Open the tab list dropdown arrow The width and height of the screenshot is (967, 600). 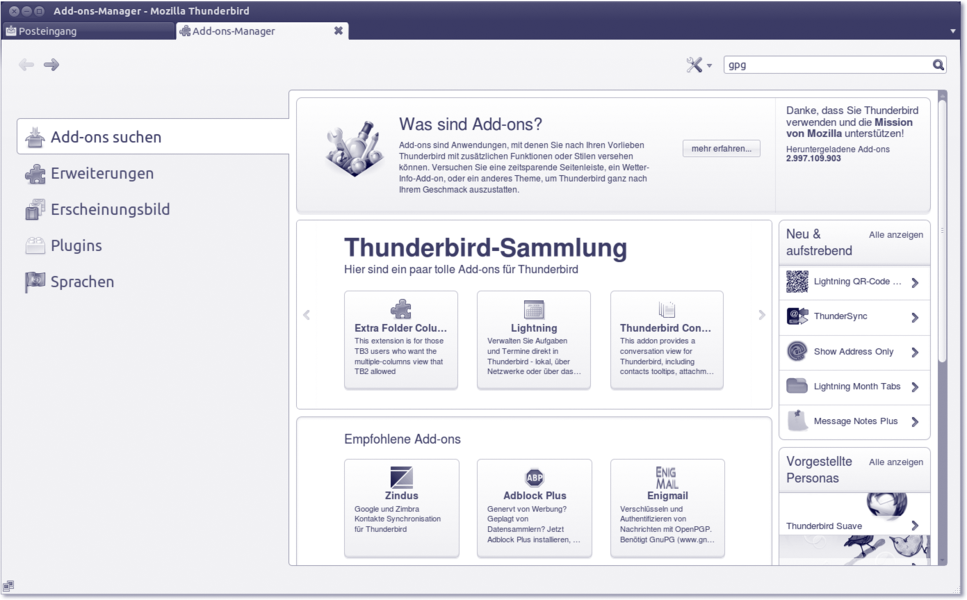click(953, 31)
